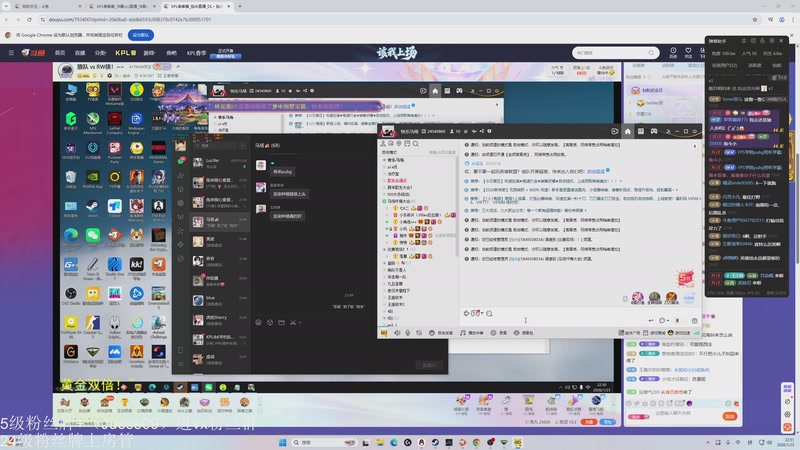Open Steam from the Windows taskbar
This screenshot has width=800, height=450.
point(435,442)
